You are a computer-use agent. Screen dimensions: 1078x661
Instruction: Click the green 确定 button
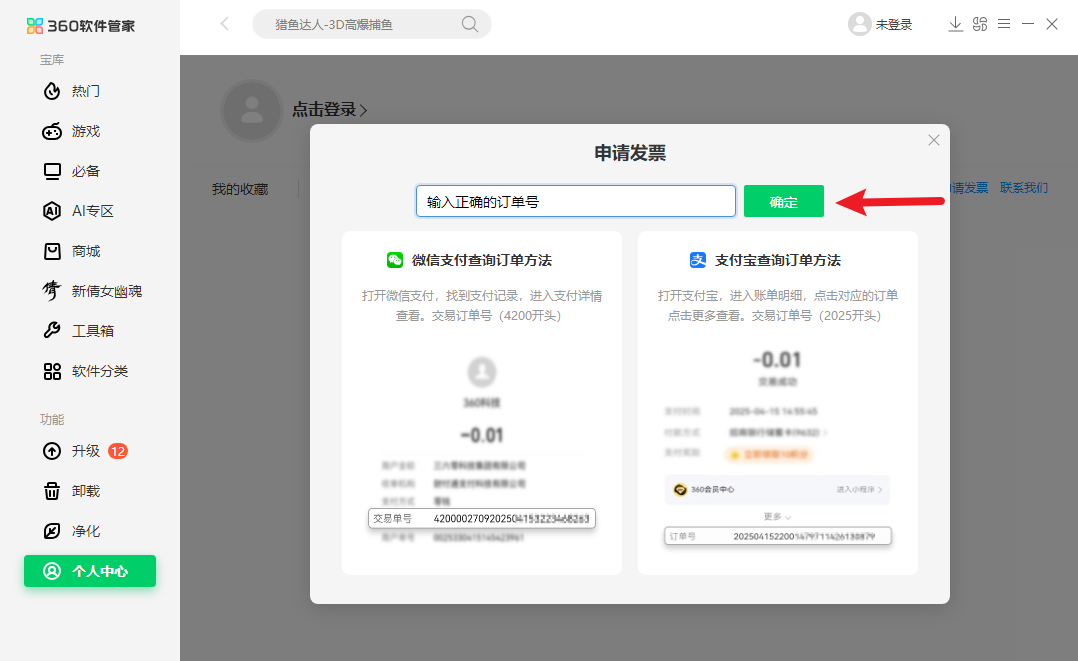tap(784, 201)
